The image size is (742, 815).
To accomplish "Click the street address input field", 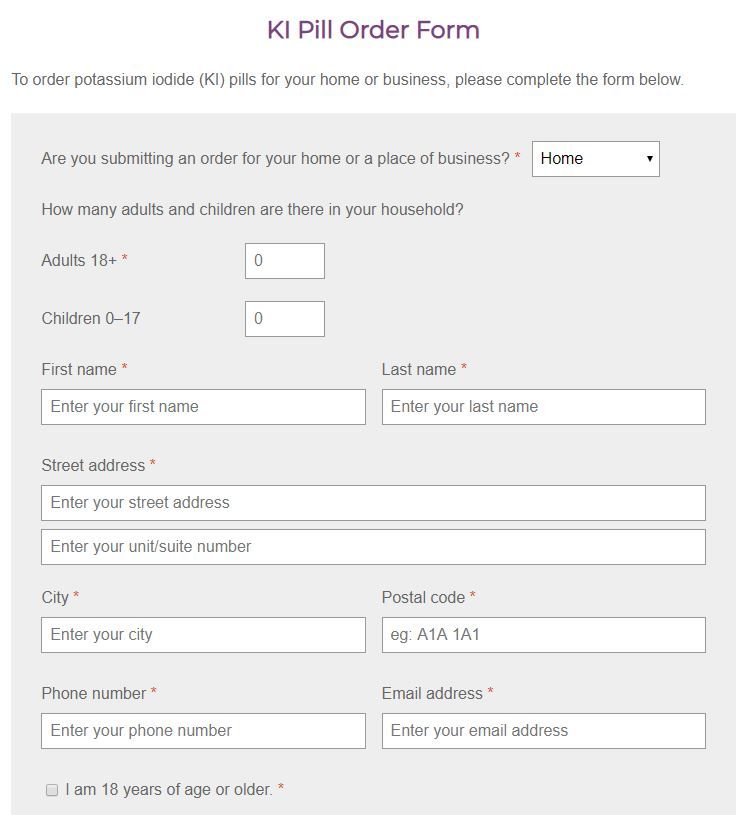I will tap(373, 503).
